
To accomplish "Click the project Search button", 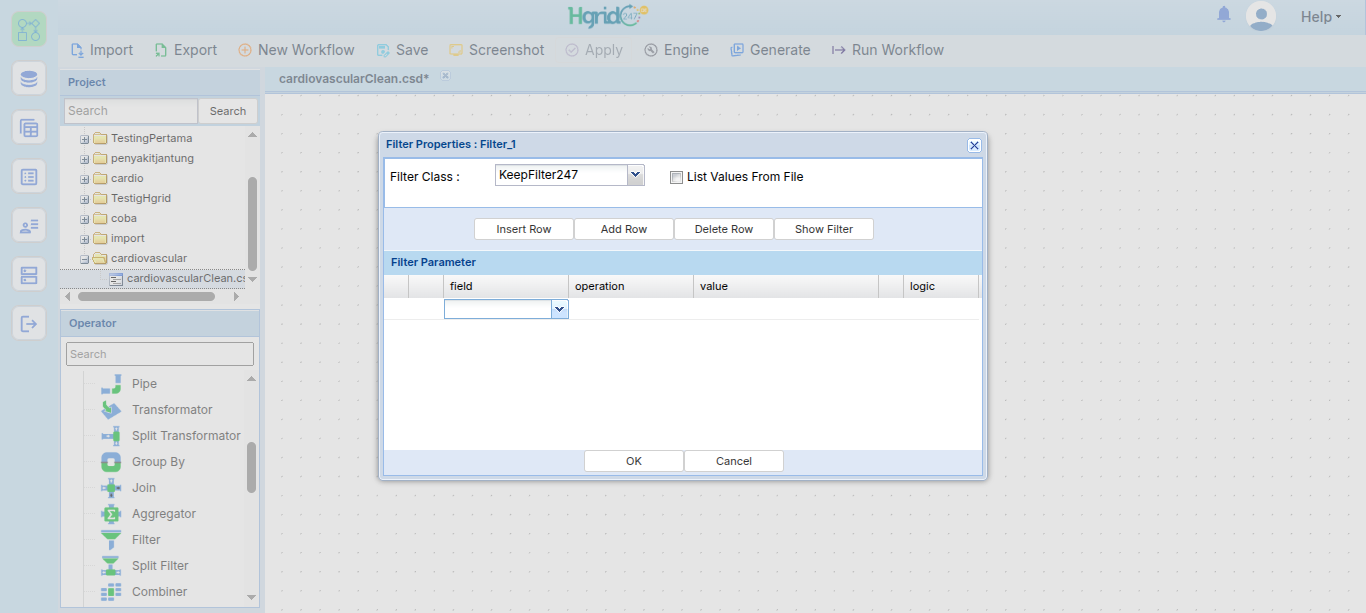I will (228, 111).
